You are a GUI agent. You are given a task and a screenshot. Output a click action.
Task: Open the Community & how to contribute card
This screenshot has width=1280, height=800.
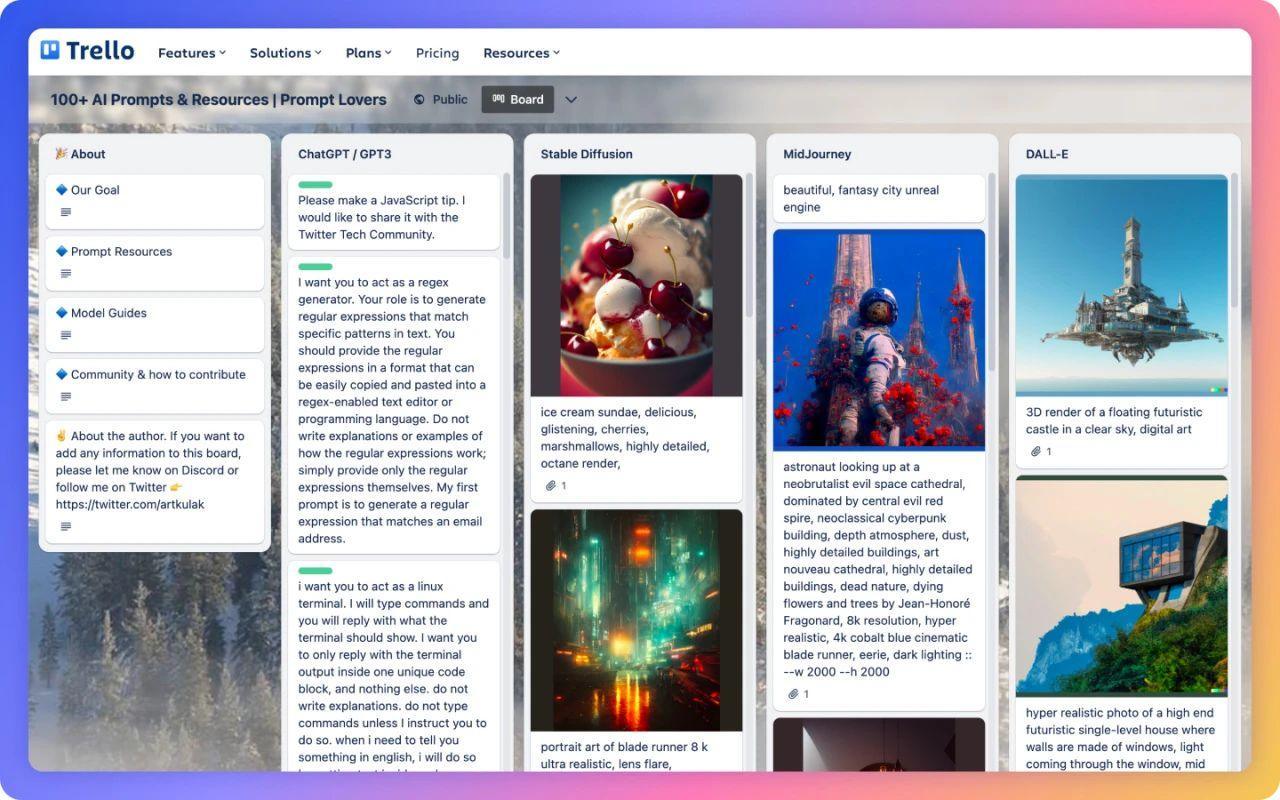click(x=155, y=386)
